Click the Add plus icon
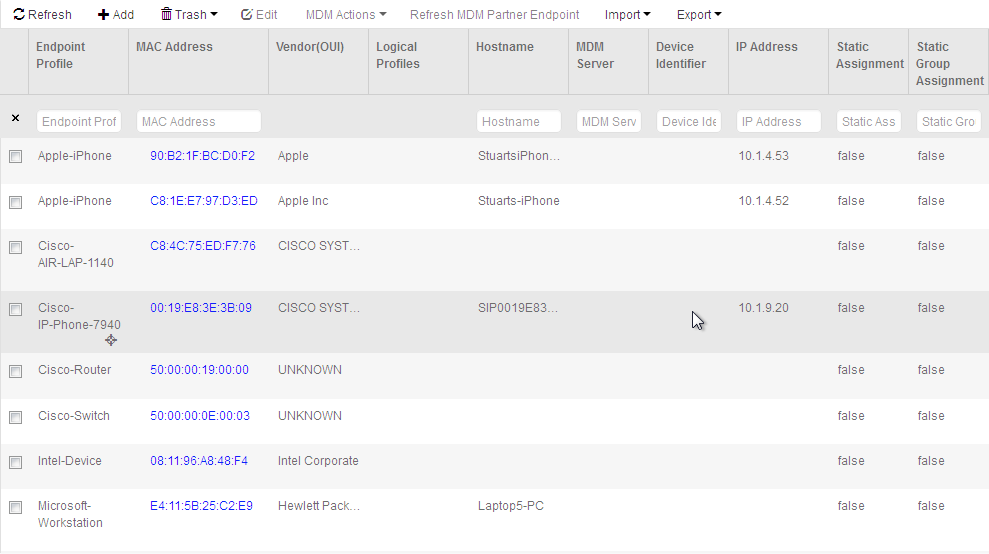Image resolution: width=989 pixels, height=554 pixels. 103,15
